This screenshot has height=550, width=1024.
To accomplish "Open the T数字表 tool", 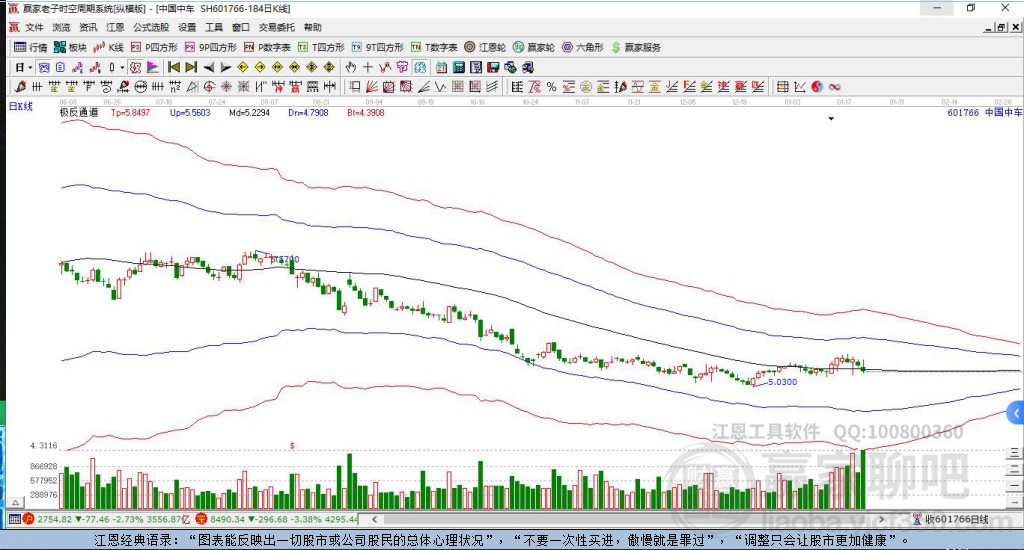I will [x=434, y=47].
